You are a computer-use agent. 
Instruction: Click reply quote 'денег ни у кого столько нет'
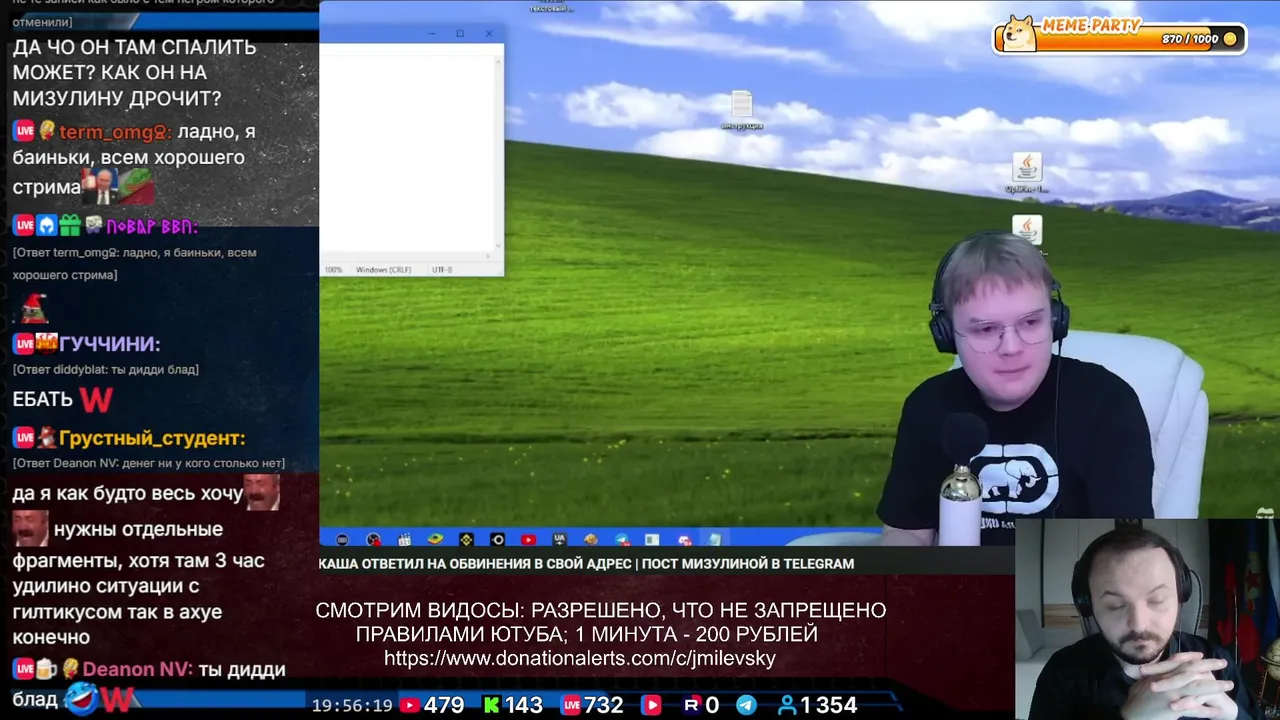[x=149, y=464]
